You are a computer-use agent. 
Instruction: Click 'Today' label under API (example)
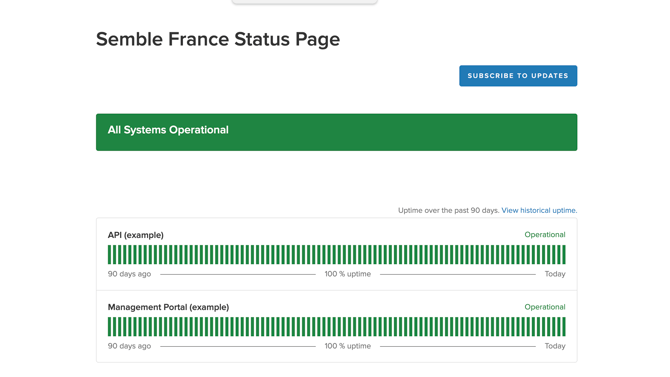[x=555, y=274]
